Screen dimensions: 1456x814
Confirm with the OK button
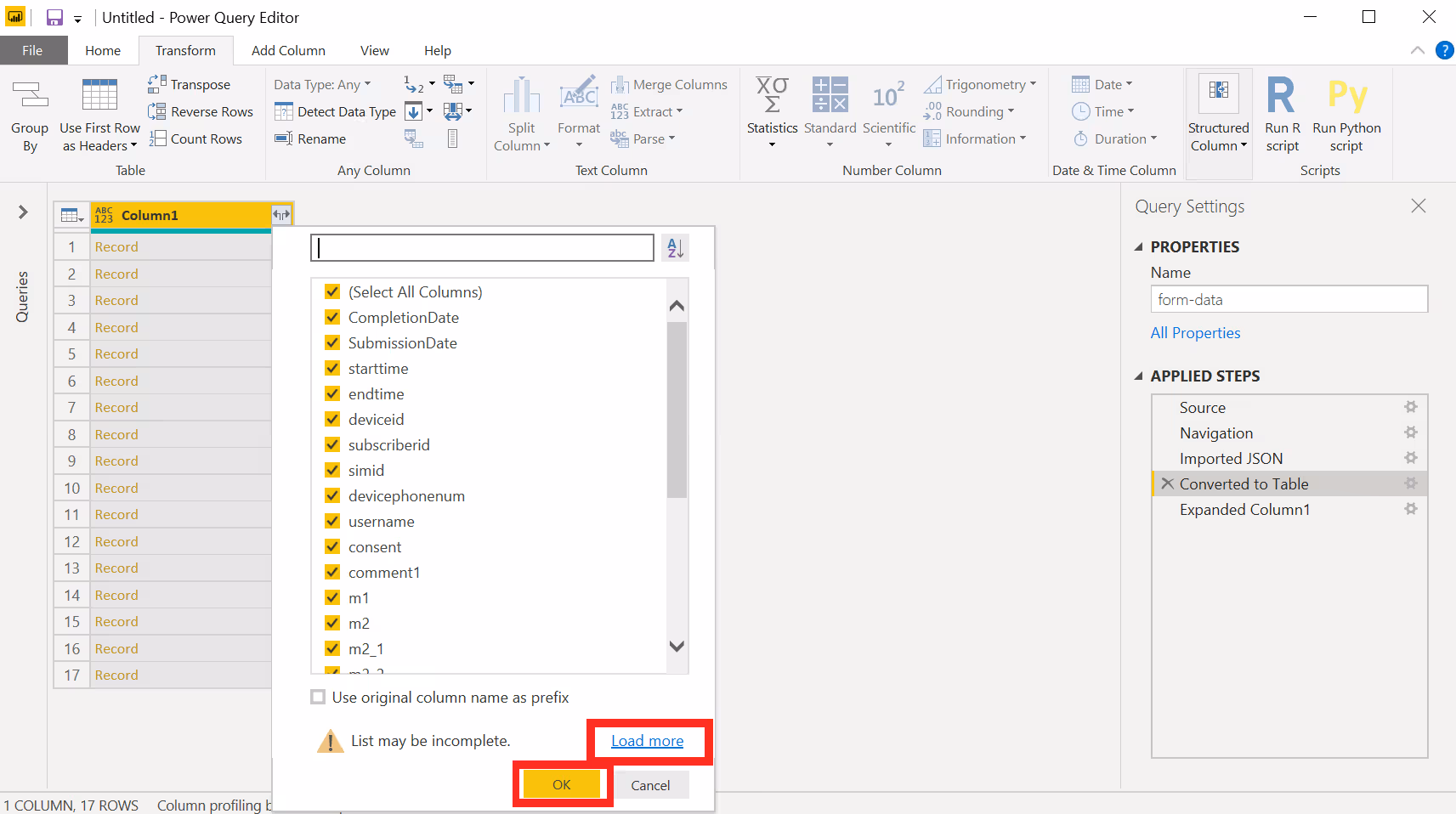click(x=562, y=785)
